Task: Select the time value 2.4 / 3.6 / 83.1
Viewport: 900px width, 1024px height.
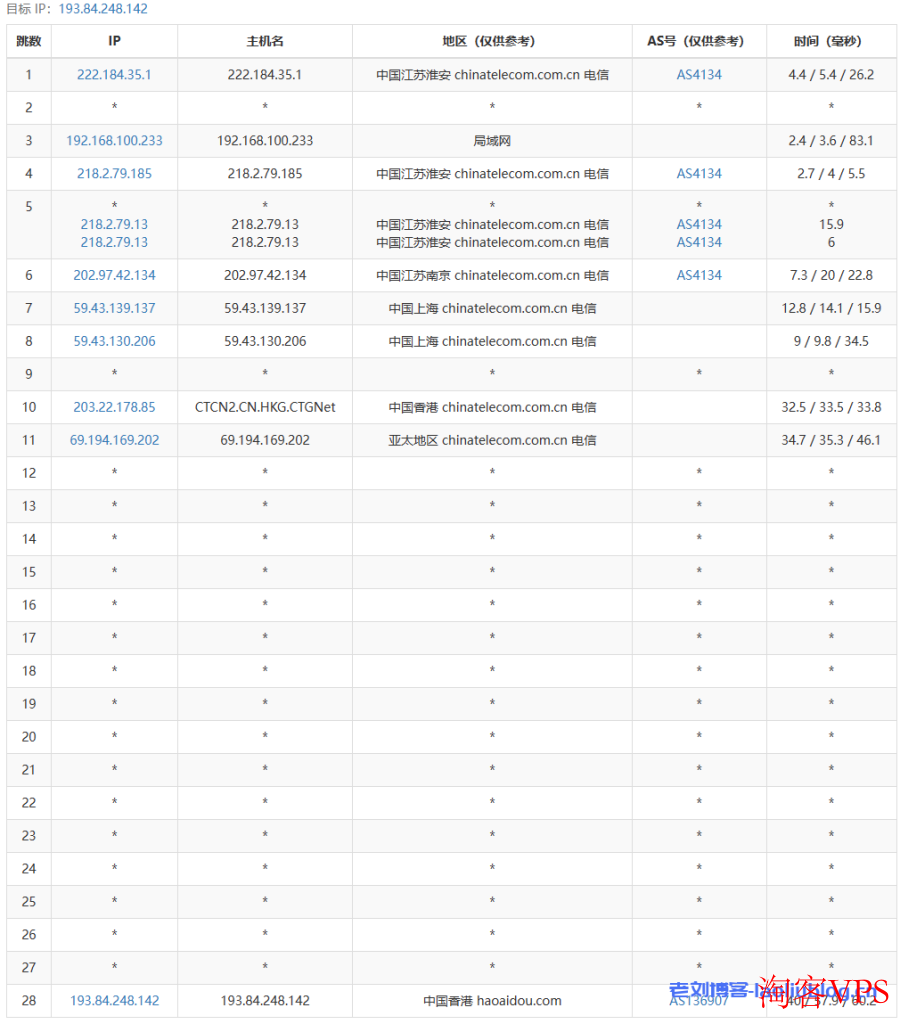Action: pyautogui.click(x=831, y=140)
